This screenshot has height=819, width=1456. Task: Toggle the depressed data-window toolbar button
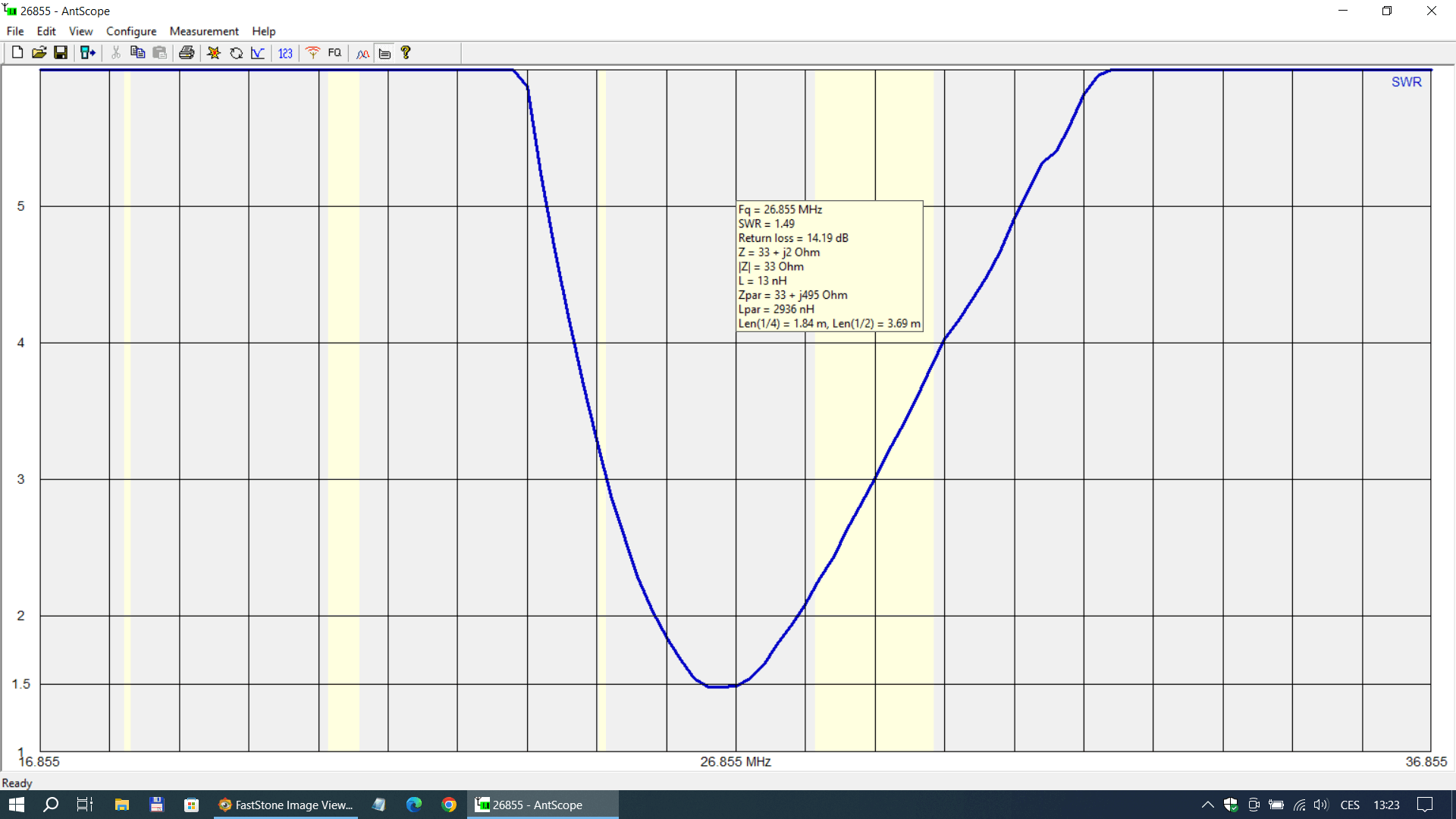[x=384, y=52]
